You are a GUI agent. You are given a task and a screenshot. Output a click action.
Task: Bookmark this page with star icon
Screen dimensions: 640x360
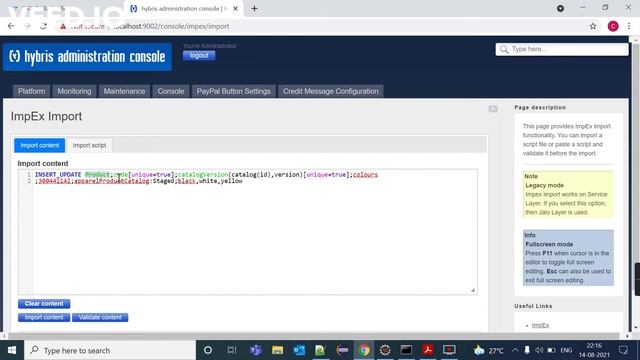593,26
